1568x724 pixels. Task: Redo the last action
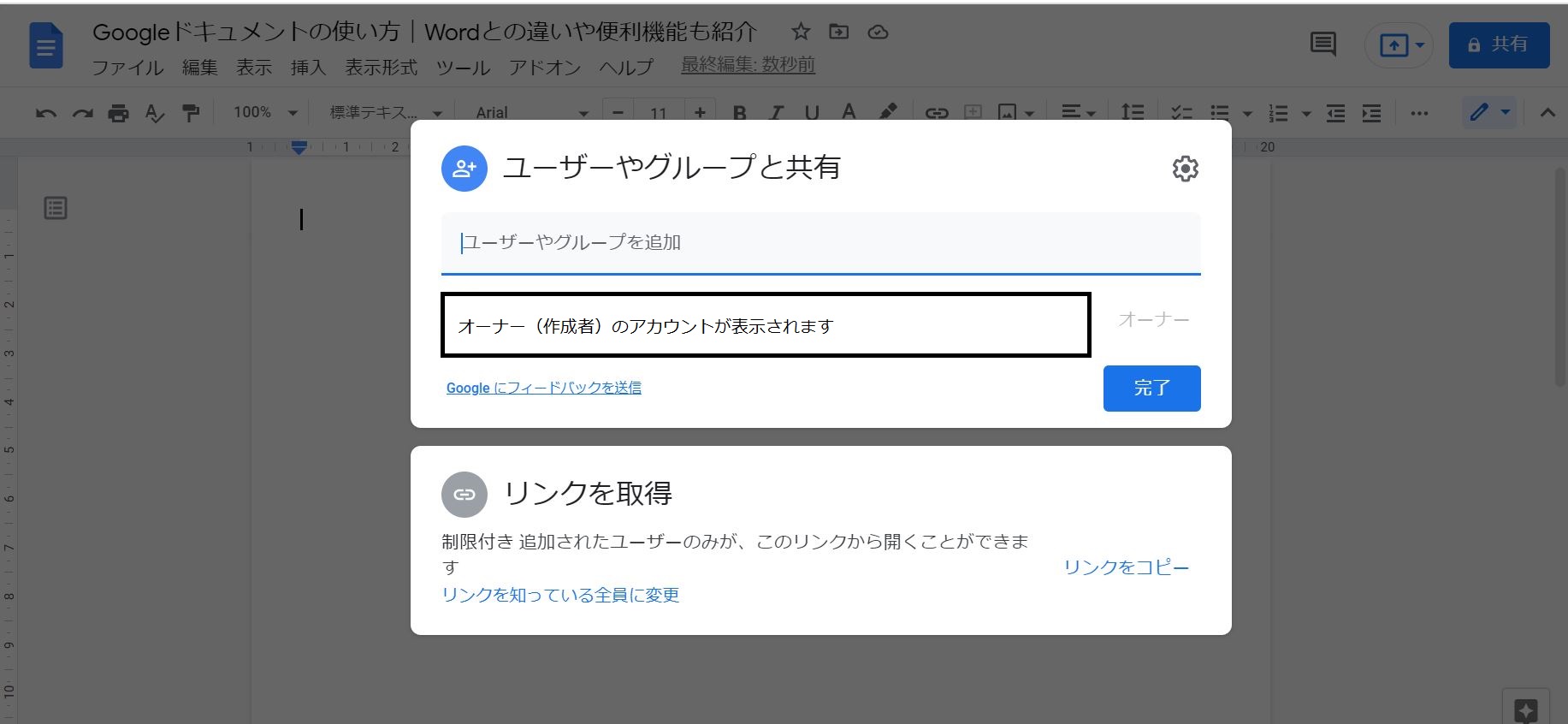tap(82, 113)
